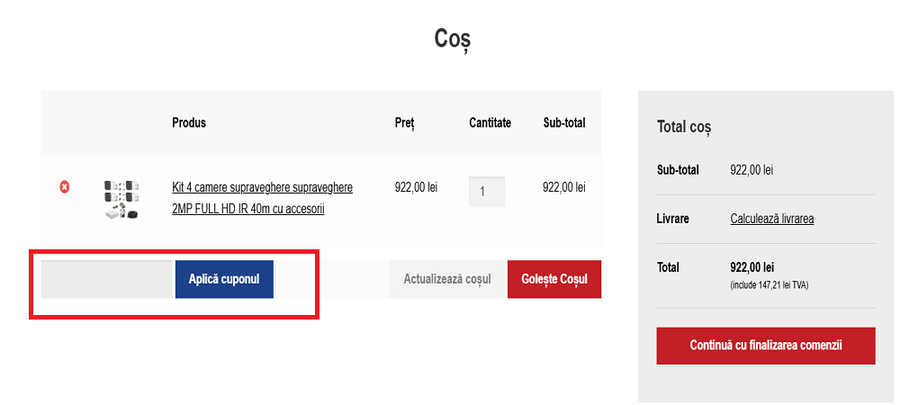Focus the coupon code input field
The image size is (900, 405).
point(107,279)
